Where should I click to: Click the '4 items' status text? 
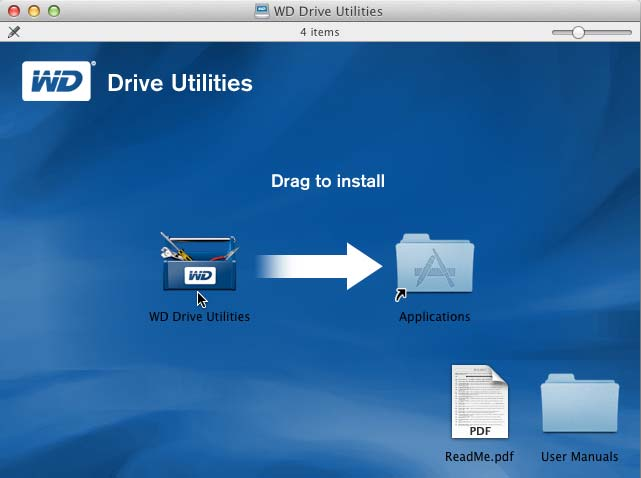click(320, 32)
